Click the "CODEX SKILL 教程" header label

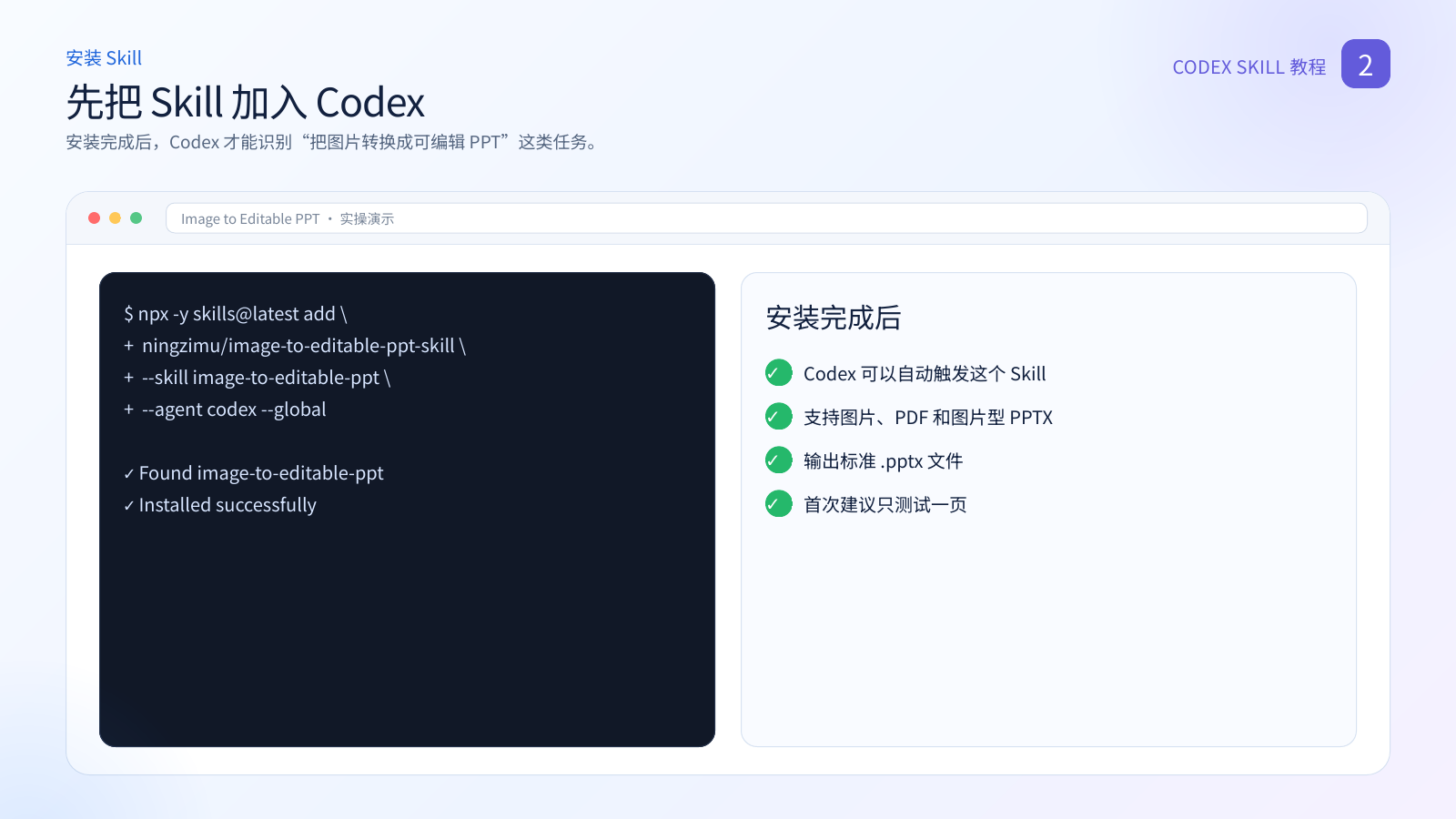[1249, 67]
